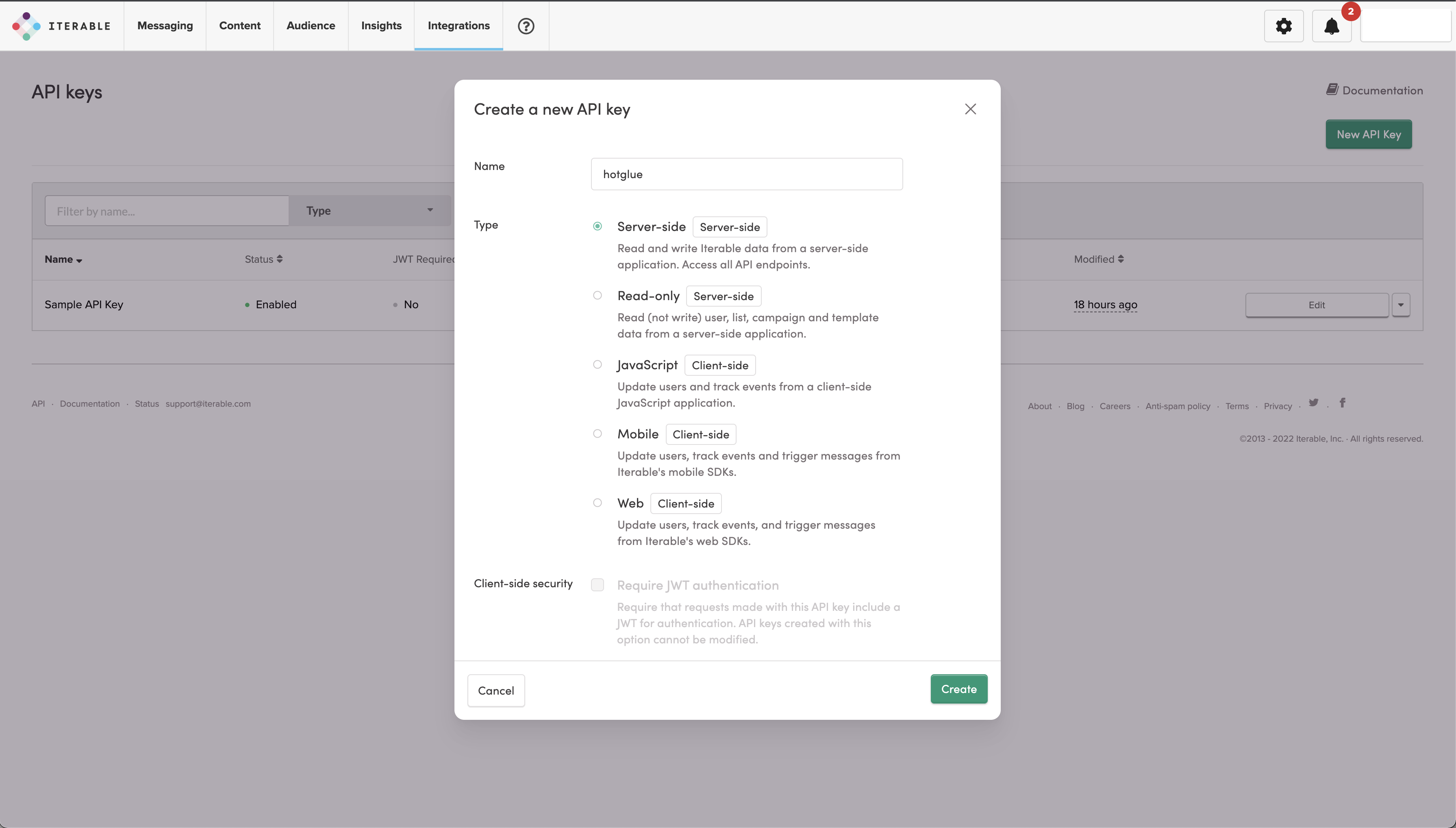Open the notifications bell icon
Screen dimensions: 1456x828
coord(1331,26)
